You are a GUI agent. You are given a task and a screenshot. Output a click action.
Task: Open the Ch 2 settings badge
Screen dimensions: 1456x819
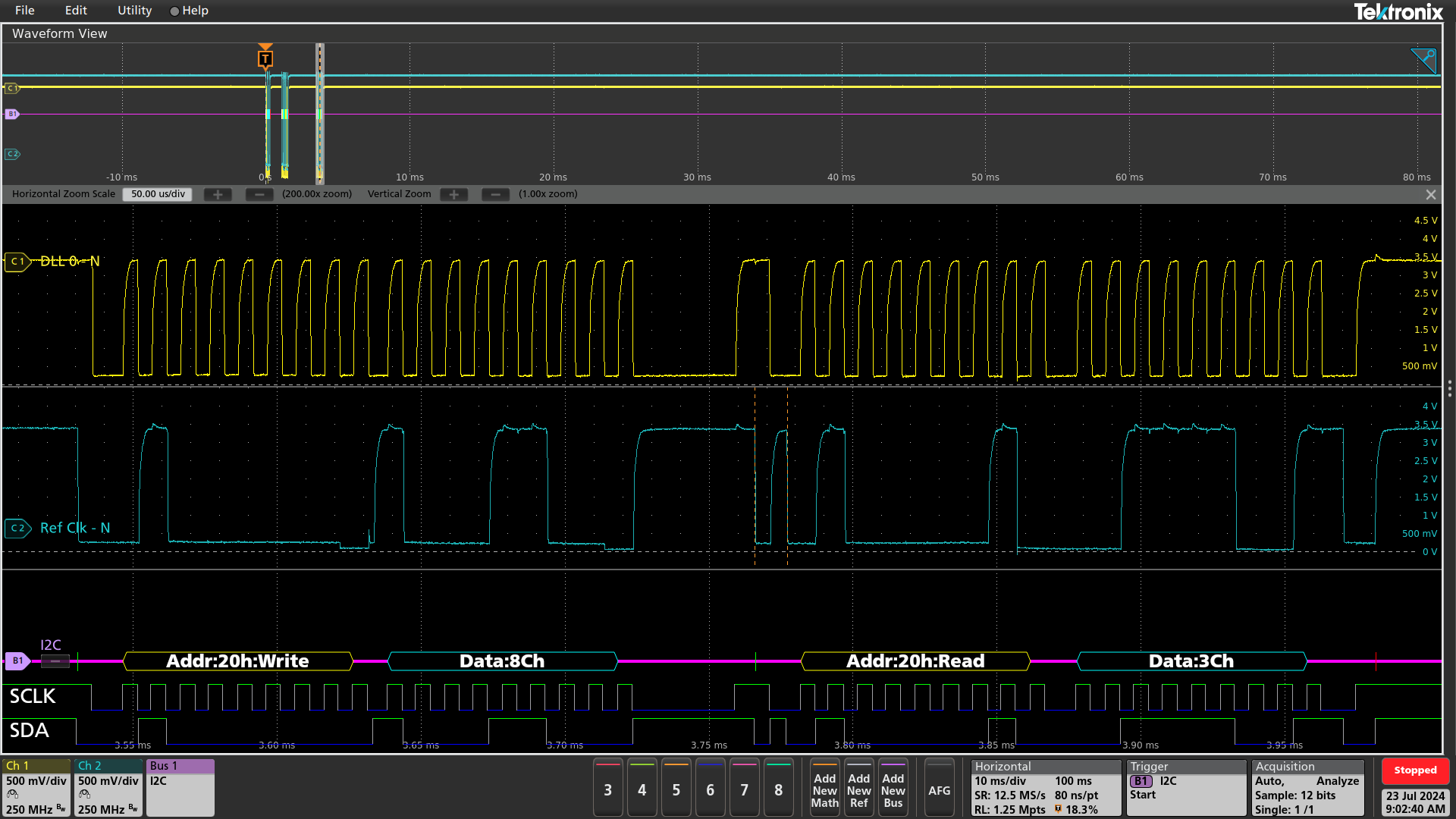pos(108,788)
